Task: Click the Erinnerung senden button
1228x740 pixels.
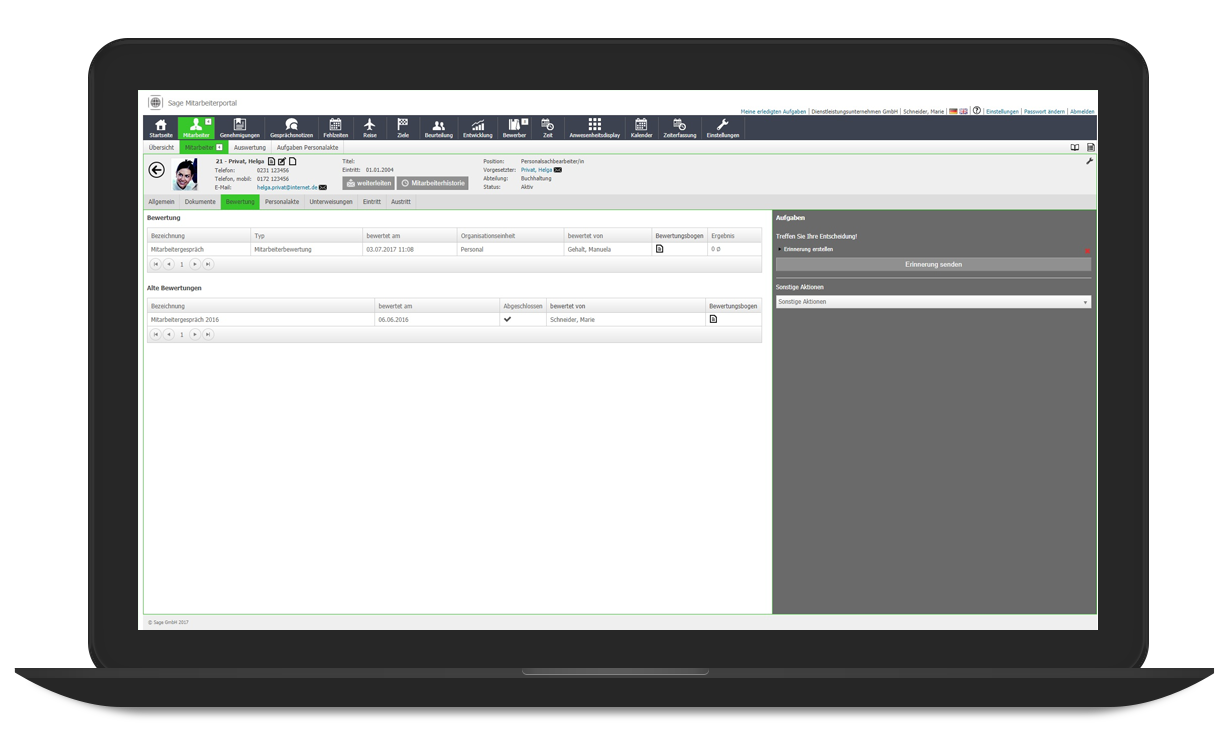Action: tap(932, 264)
